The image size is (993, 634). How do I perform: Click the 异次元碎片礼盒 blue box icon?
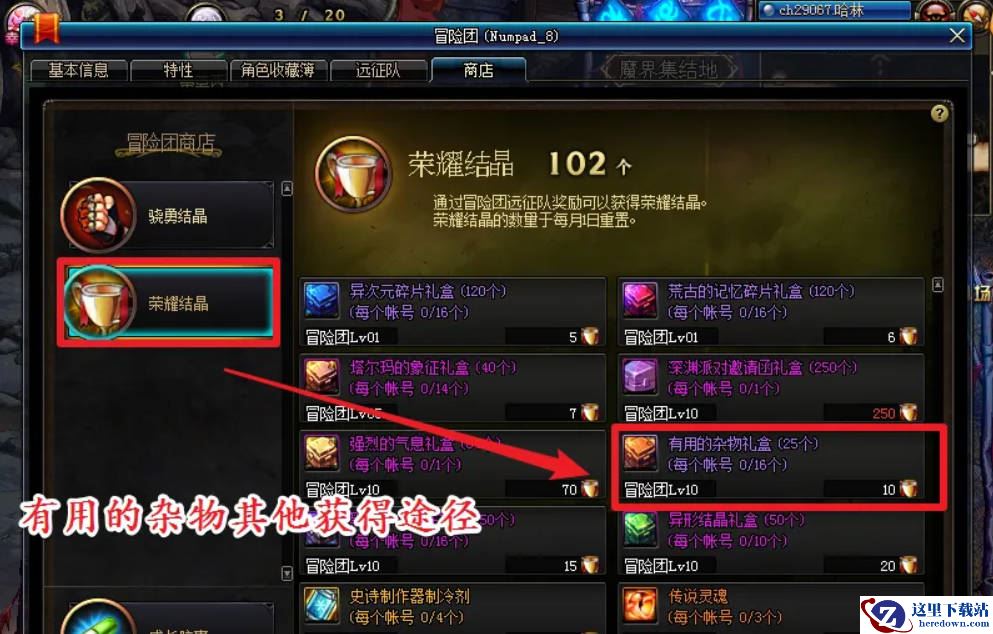[322, 300]
